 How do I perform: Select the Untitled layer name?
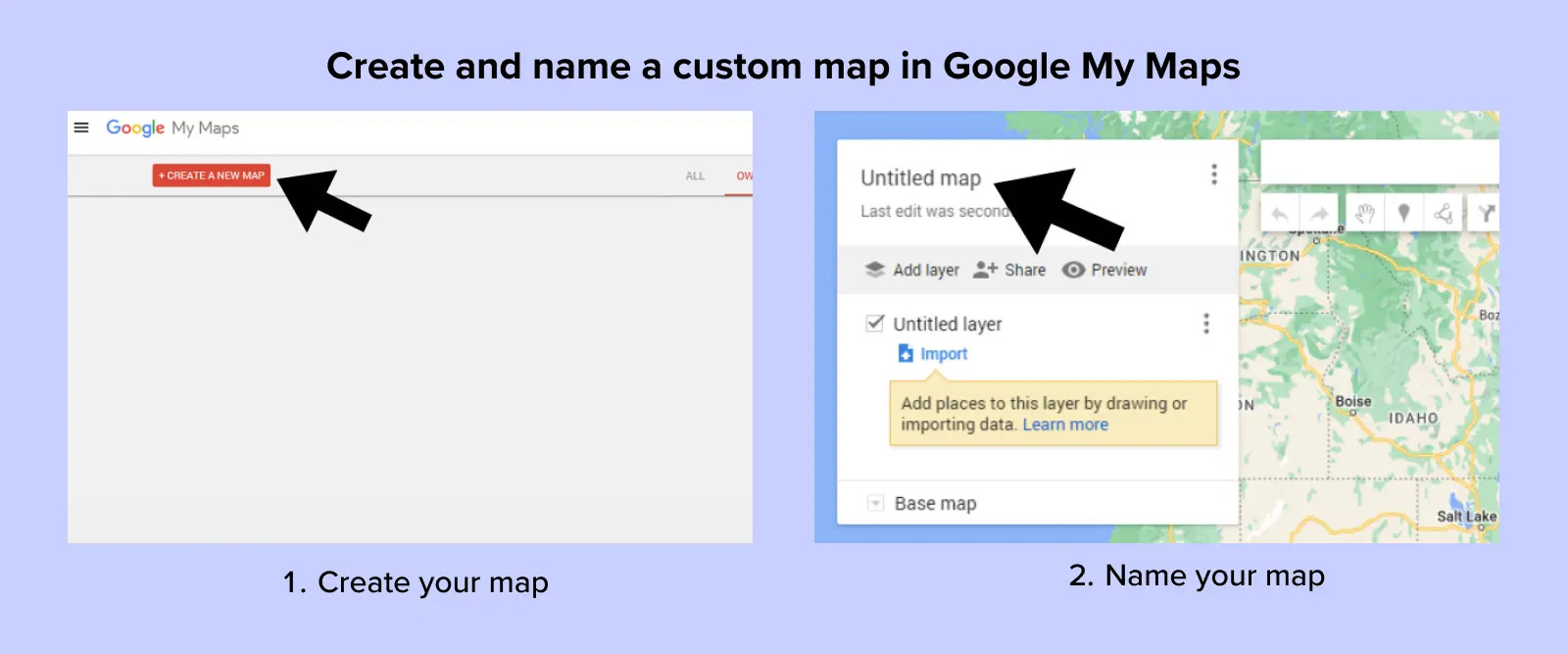pyautogui.click(x=948, y=325)
